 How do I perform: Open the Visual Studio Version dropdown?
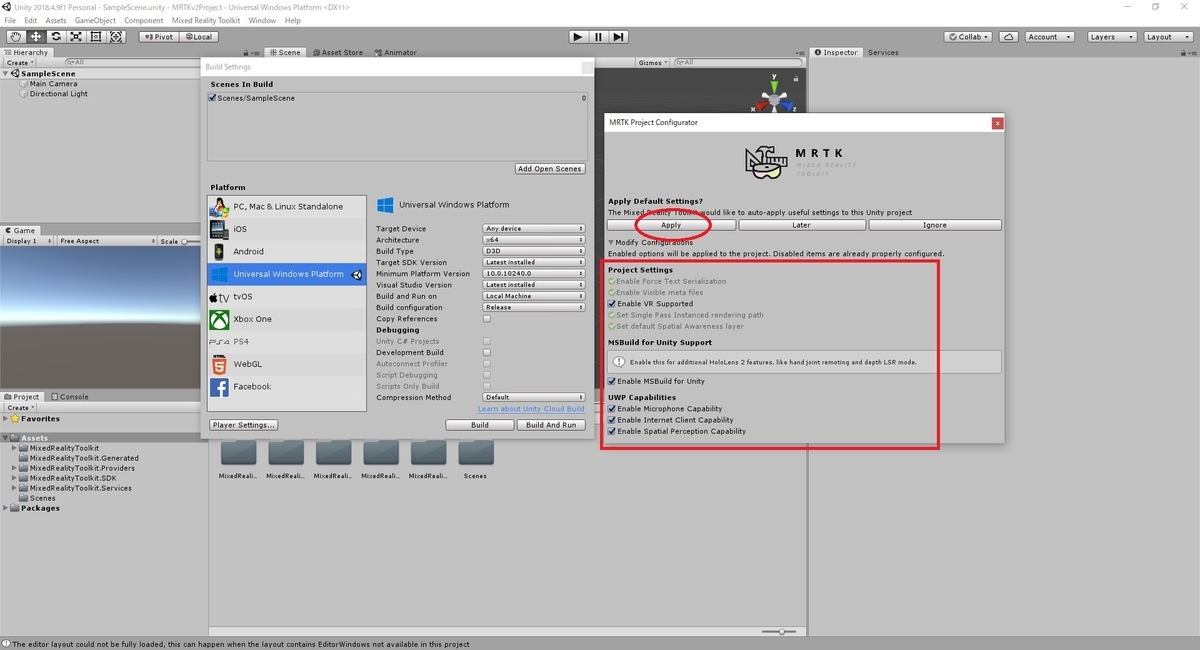pyautogui.click(x=534, y=285)
